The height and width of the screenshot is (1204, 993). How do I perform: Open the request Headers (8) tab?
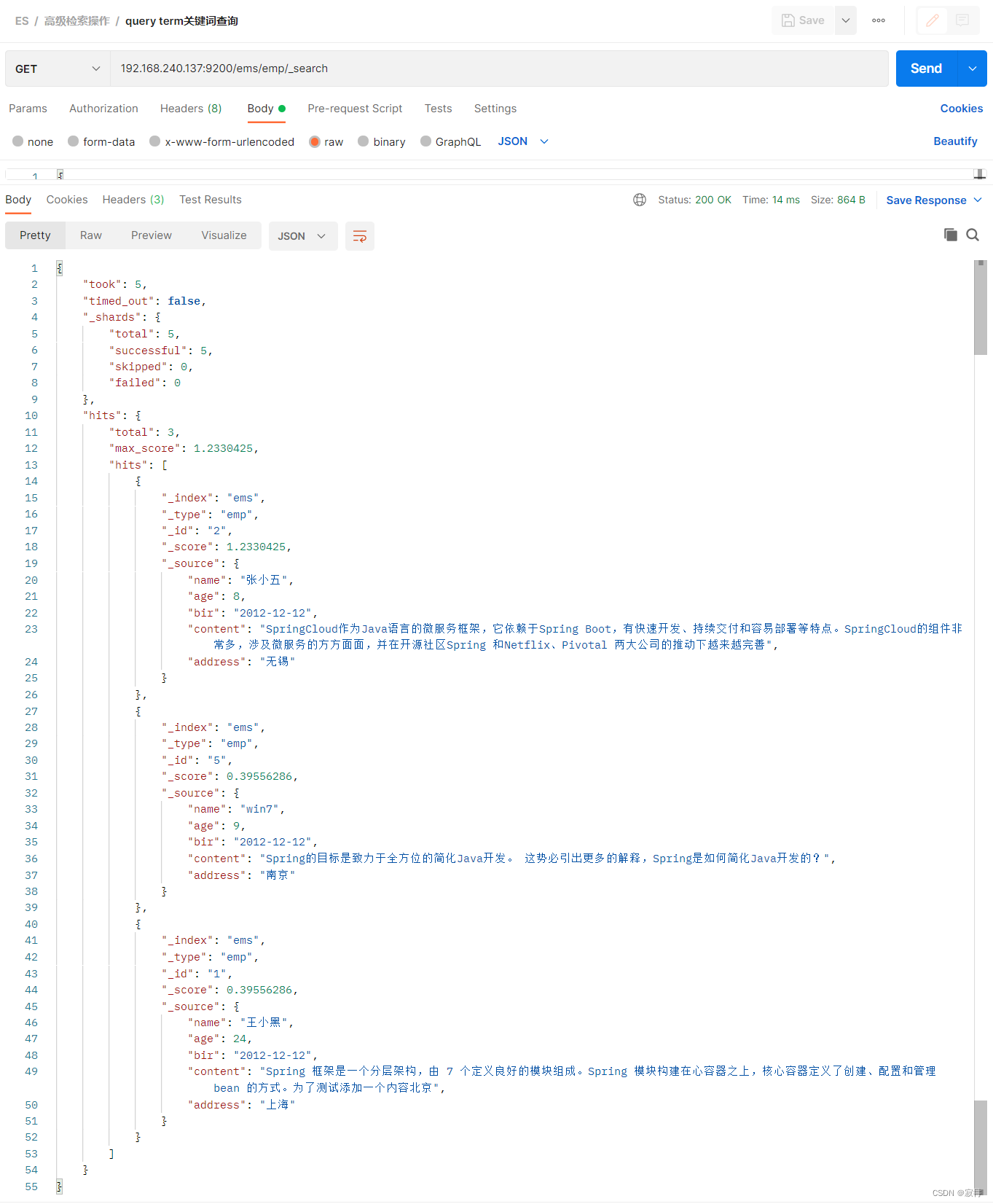tap(191, 109)
